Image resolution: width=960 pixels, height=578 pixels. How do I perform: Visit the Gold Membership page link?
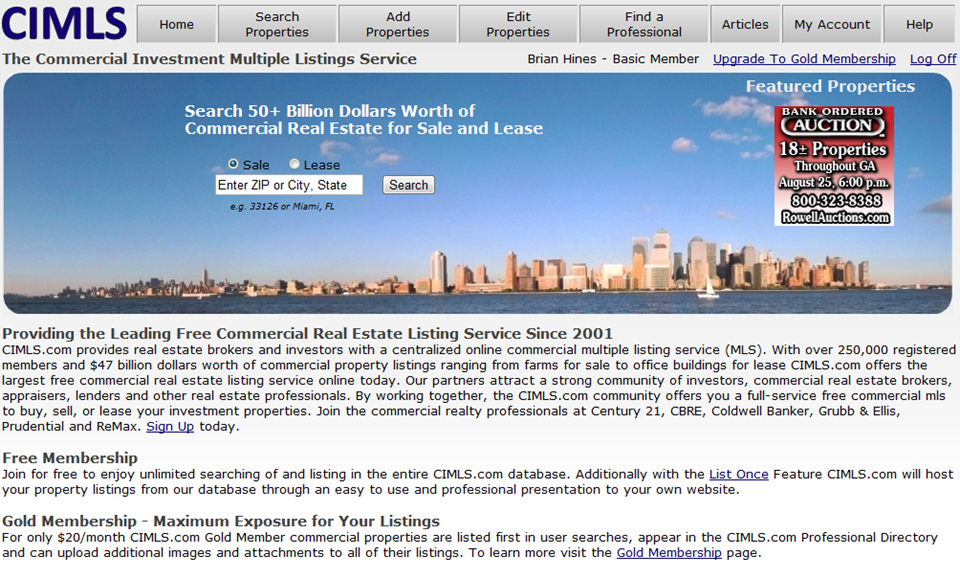[x=669, y=552]
